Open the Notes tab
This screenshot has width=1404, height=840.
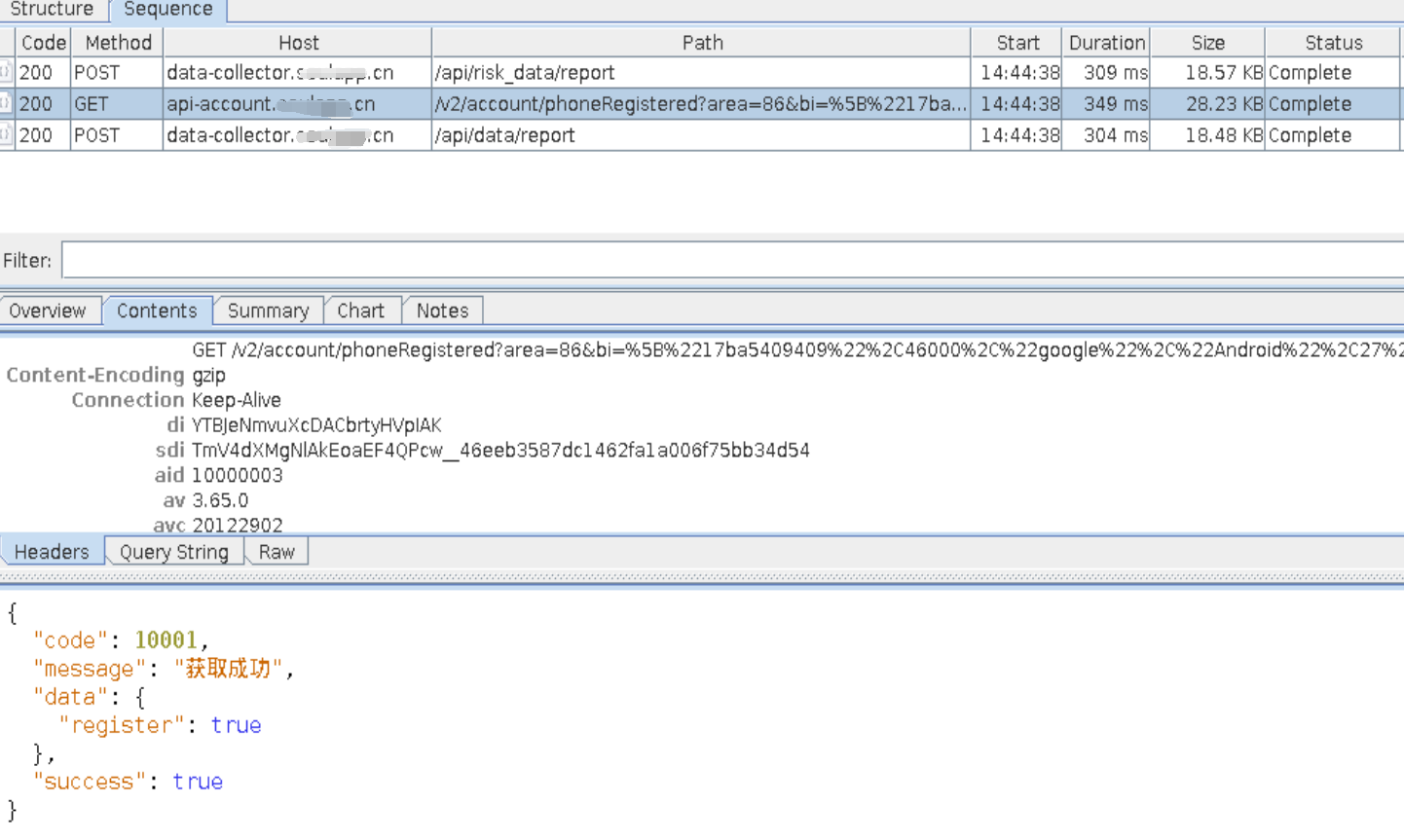coord(442,310)
